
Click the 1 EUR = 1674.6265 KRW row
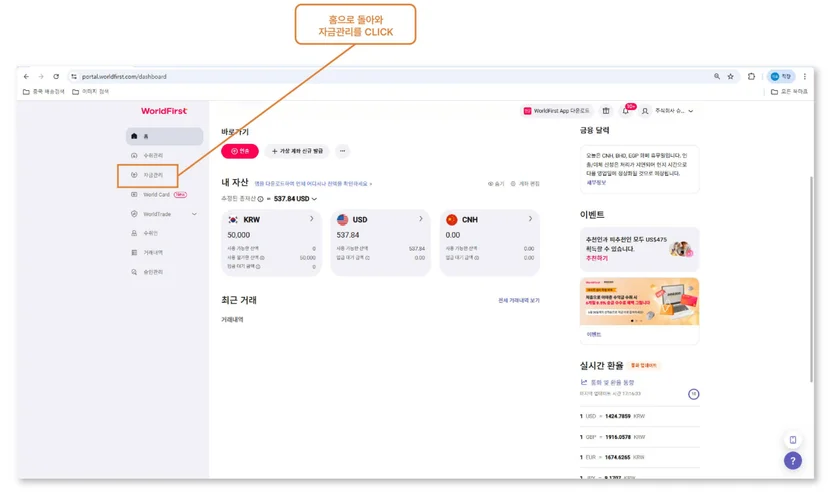pyautogui.click(x=639, y=458)
